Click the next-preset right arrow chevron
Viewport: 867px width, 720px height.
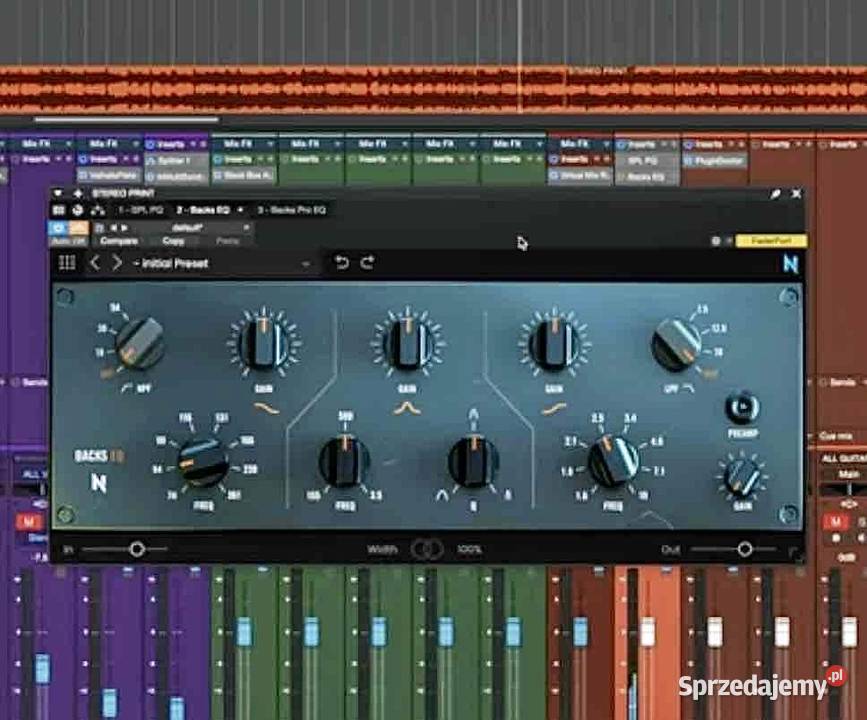(x=114, y=262)
